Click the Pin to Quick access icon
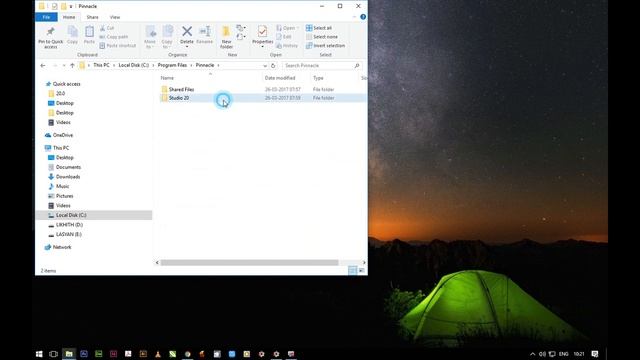This screenshot has width=640, height=360. point(51,31)
